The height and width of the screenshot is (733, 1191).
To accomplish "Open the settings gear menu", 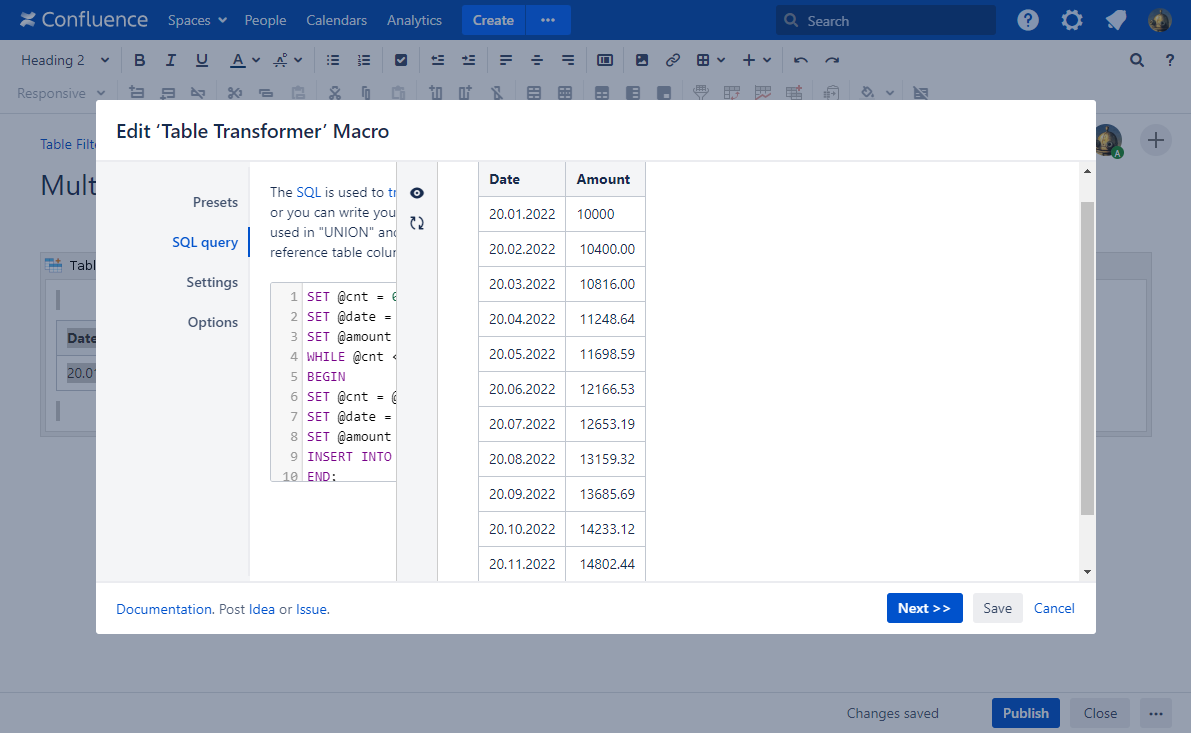I will [x=1072, y=20].
